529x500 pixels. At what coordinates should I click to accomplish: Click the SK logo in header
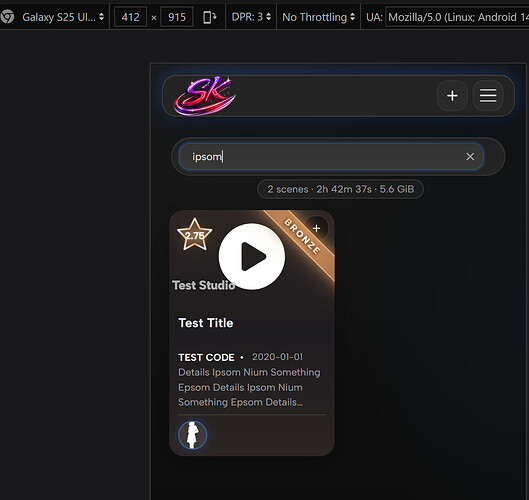[204, 96]
